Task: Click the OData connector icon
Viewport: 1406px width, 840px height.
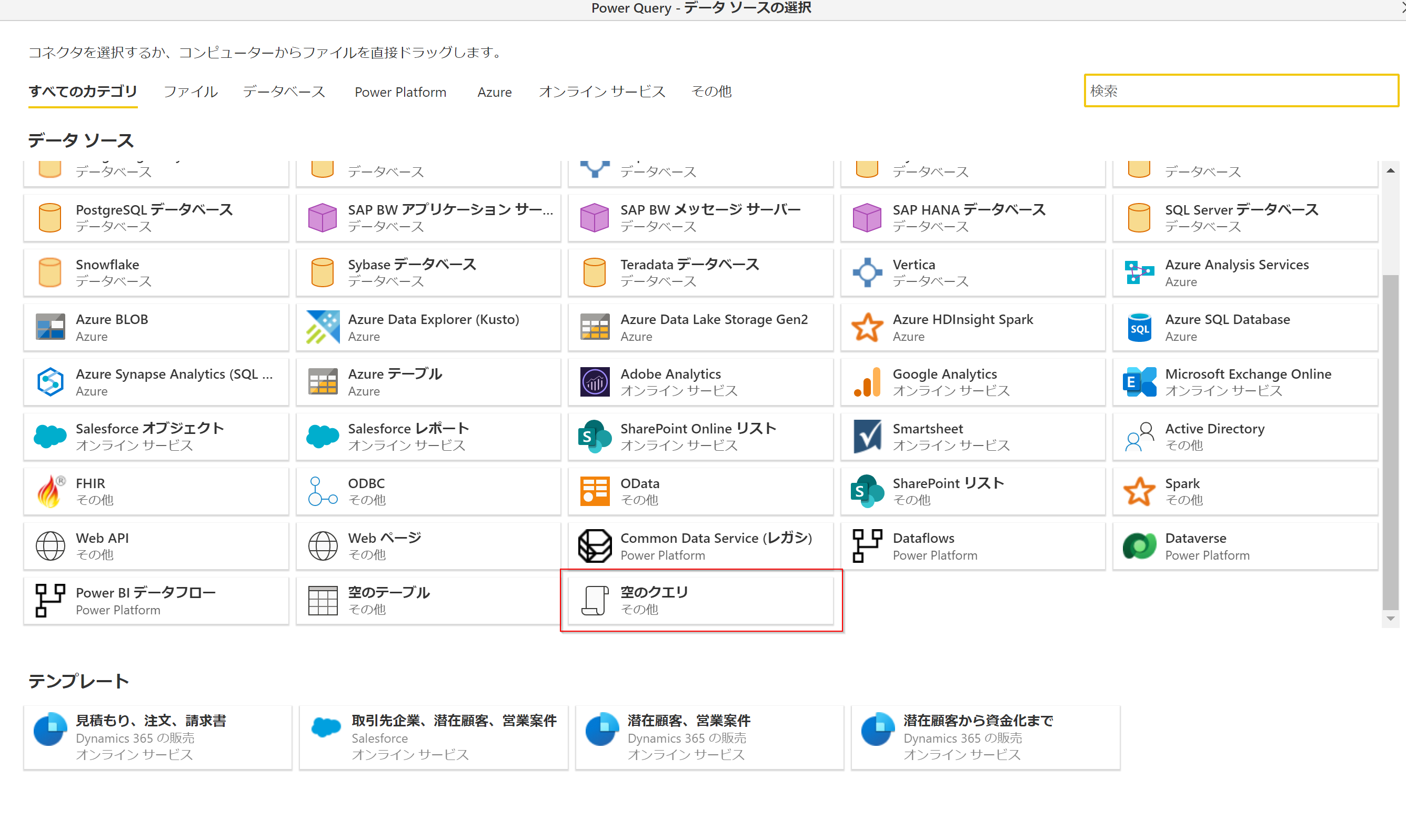Action: (594, 491)
